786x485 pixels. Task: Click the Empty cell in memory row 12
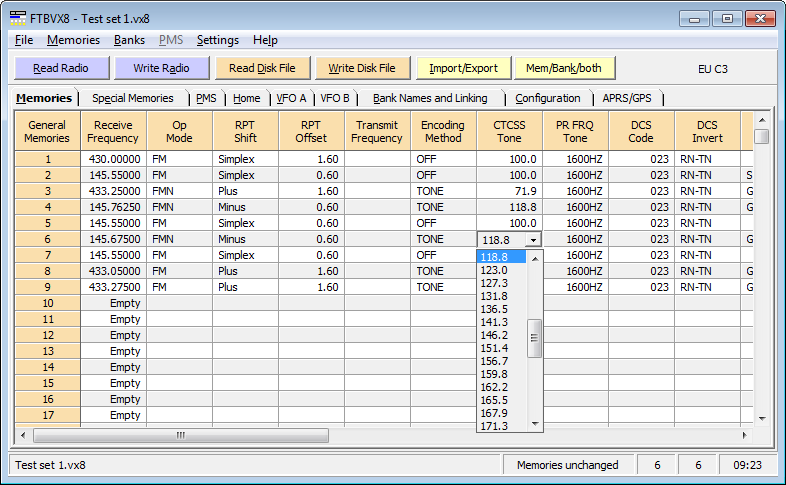click(114, 335)
